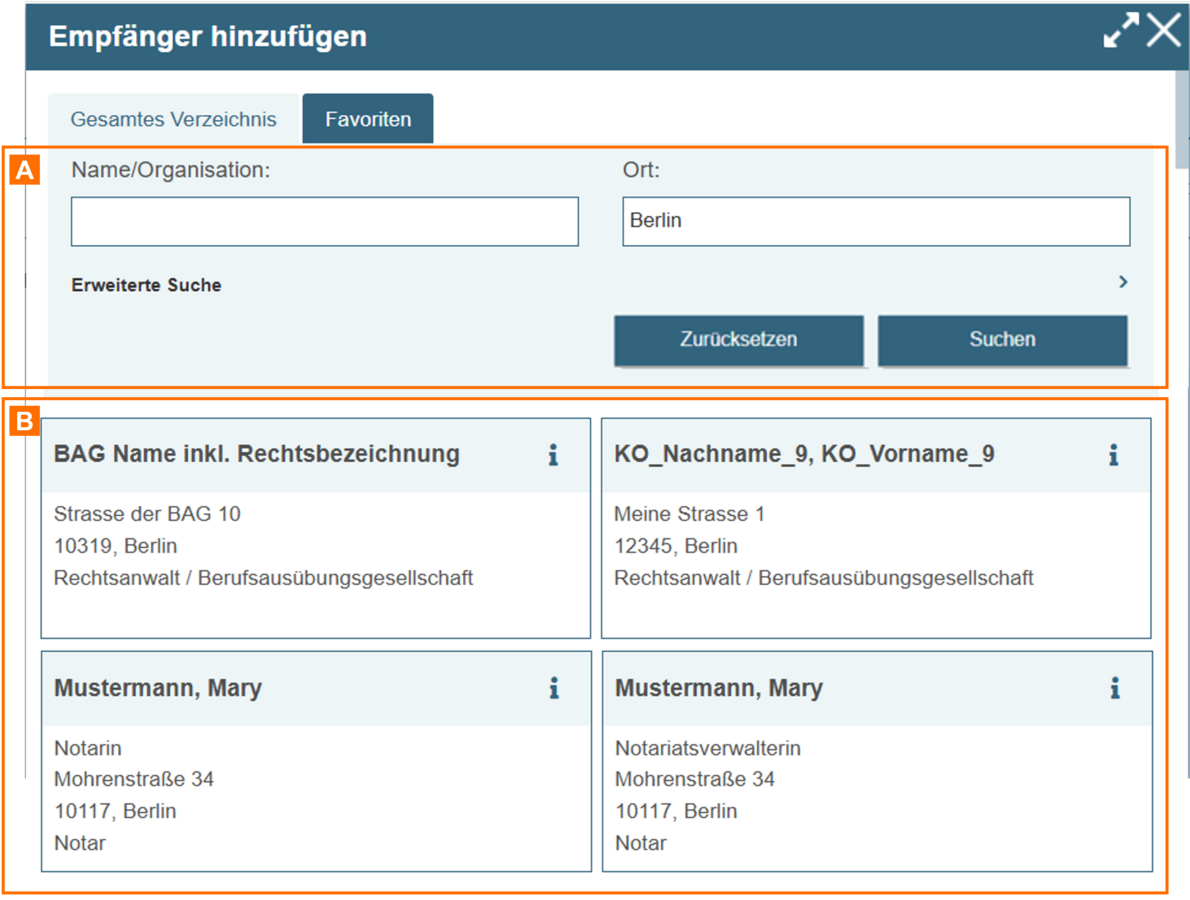Open info for BAG Name inkl. Rechtsbezeichnung

pos(553,455)
